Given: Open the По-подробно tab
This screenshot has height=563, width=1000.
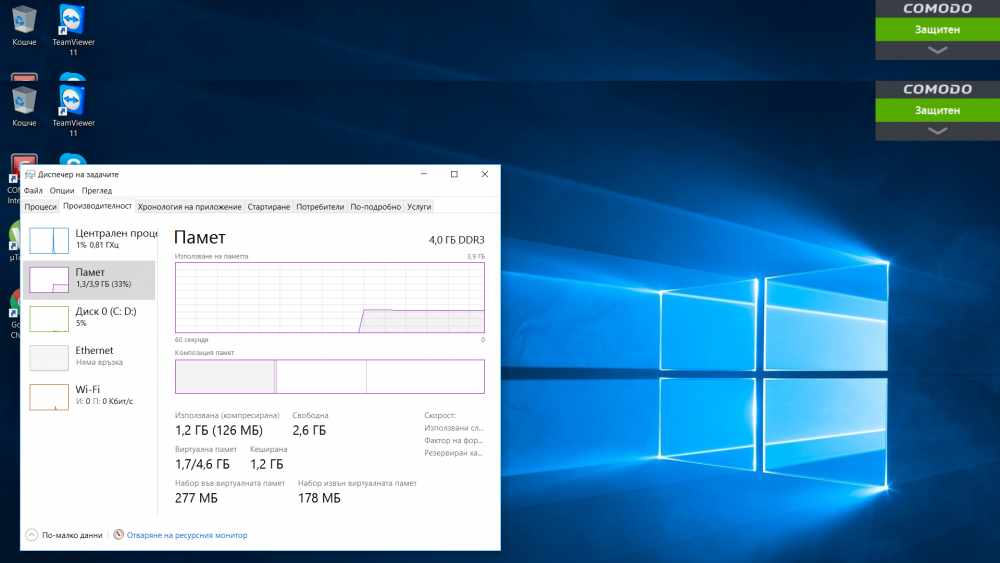Looking at the screenshot, I should (x=375, y=207).
